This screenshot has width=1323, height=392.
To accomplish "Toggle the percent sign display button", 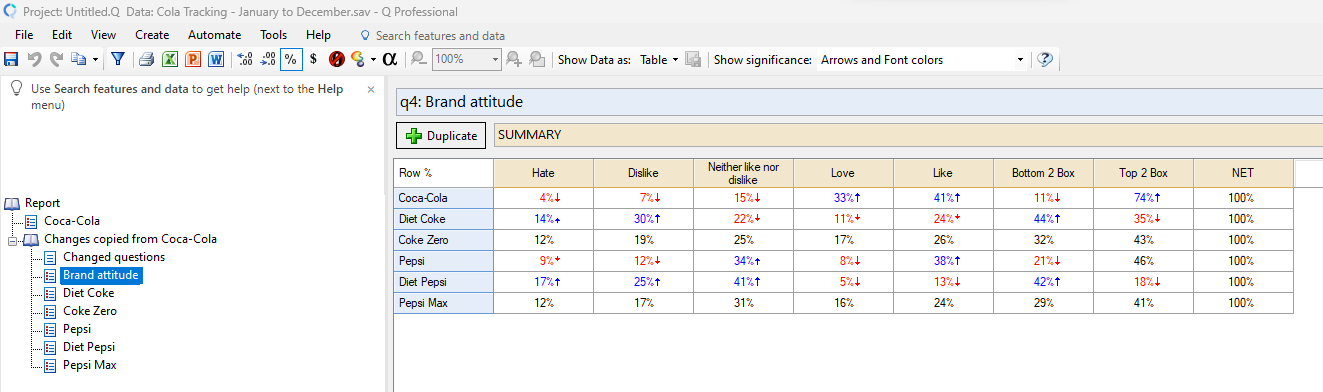I will (291, 59).
